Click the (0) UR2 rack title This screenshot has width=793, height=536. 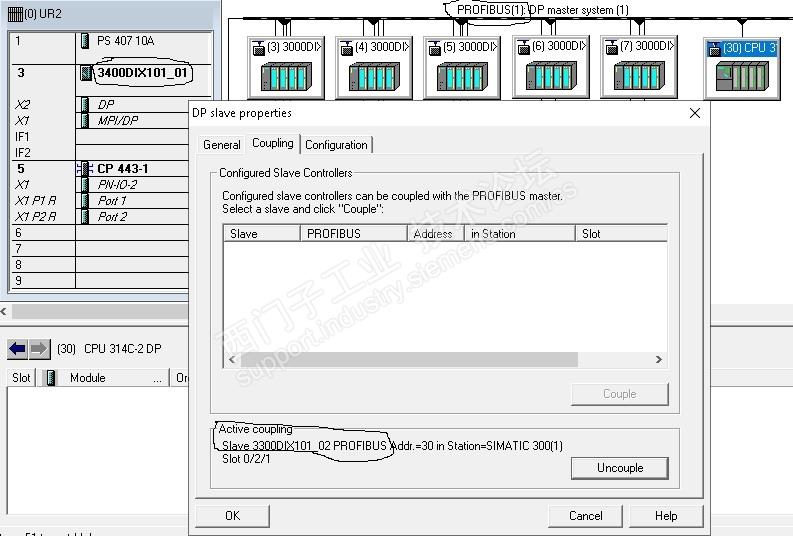click(x=42, y=14)
